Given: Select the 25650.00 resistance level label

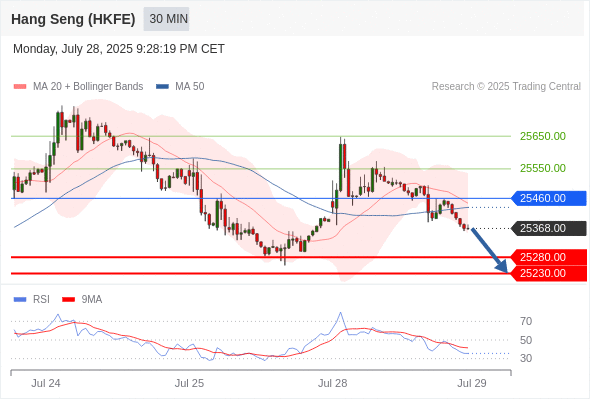Looking at the screenshot, I should point(543,136).
